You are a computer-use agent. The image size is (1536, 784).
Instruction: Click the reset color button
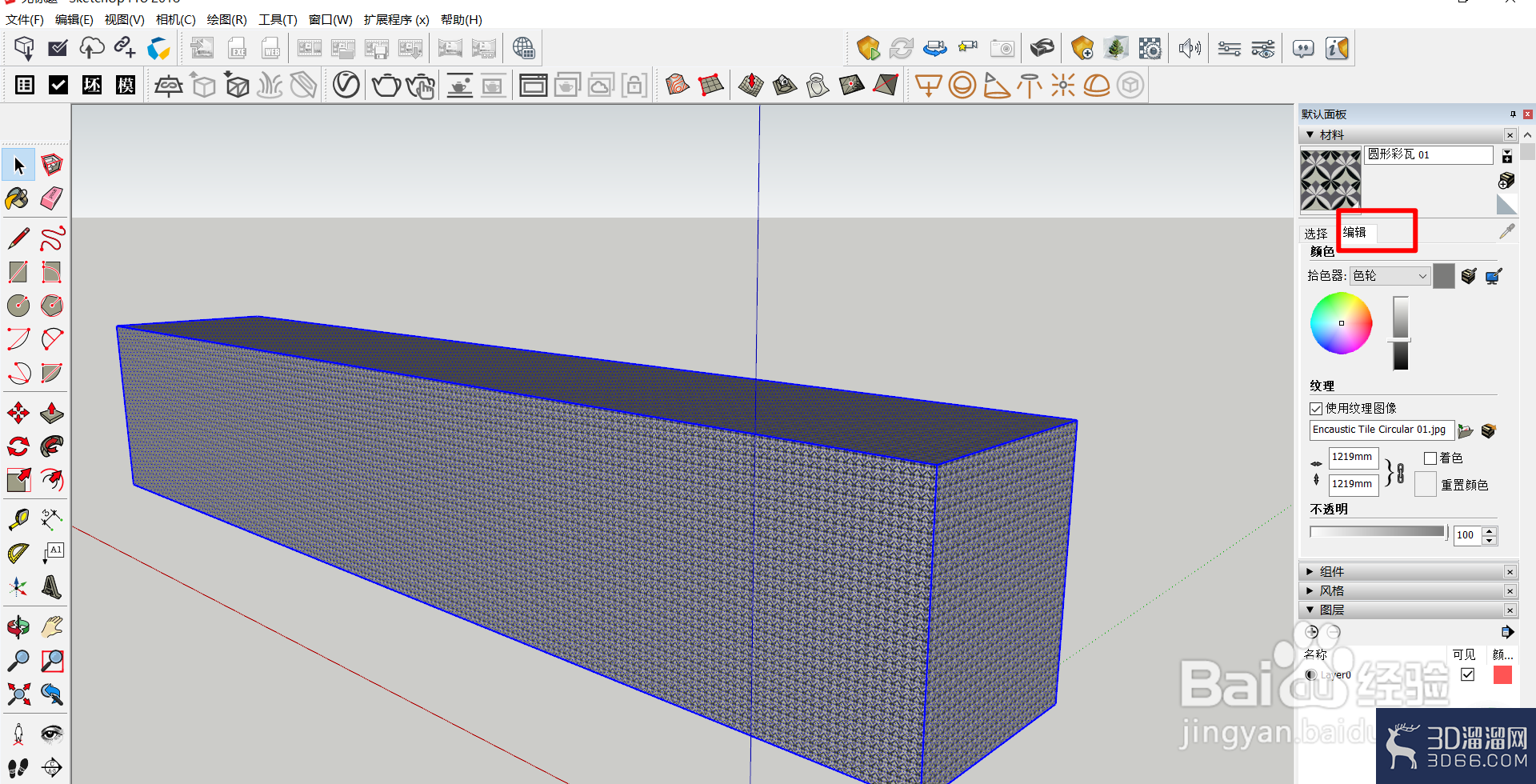pos(1425,485)
